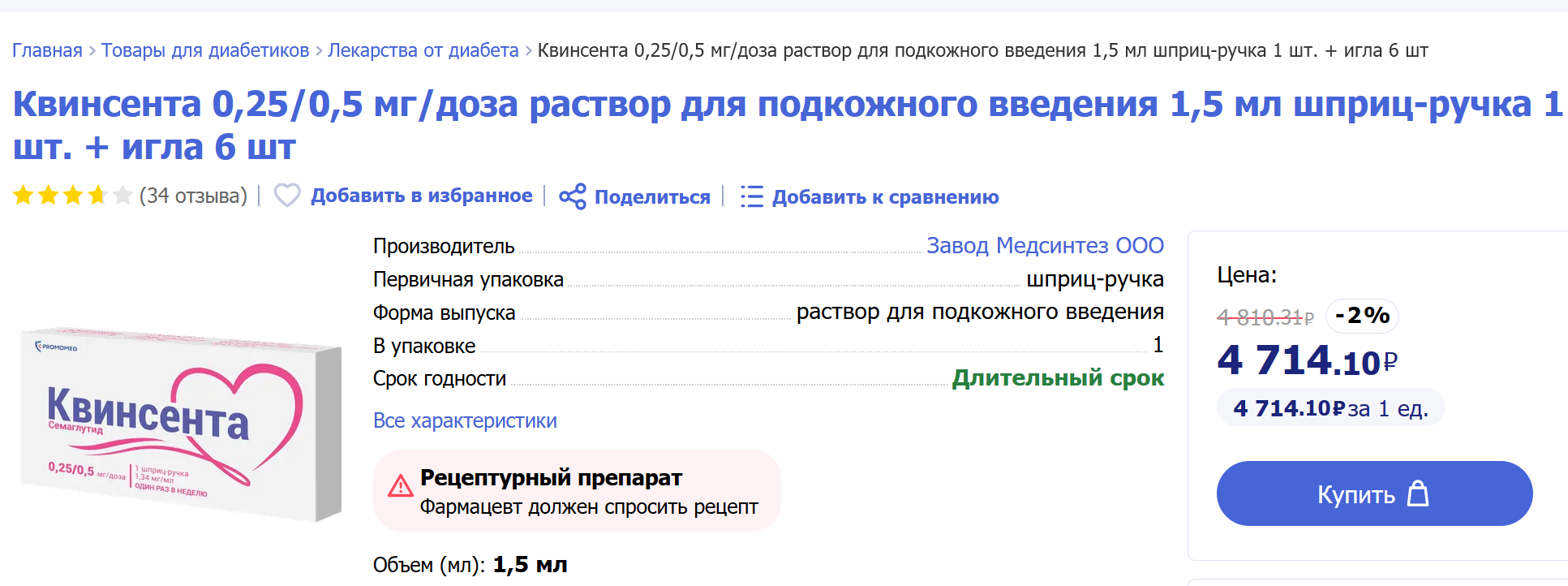
Task: Click the Срок годности label
Action: 440,378
